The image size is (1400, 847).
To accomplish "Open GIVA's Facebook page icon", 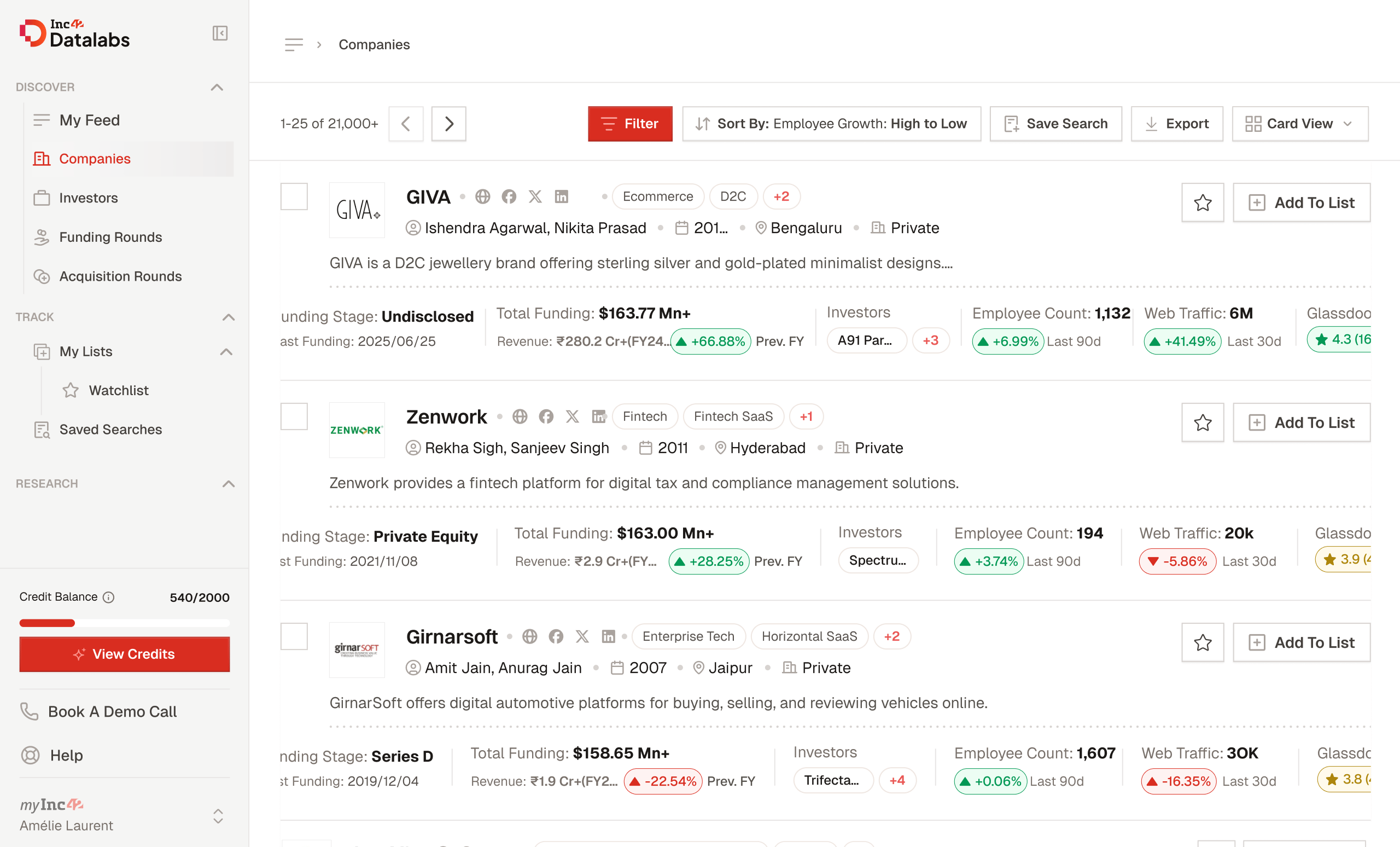I will pyautogui.click(x=509, y=196).
